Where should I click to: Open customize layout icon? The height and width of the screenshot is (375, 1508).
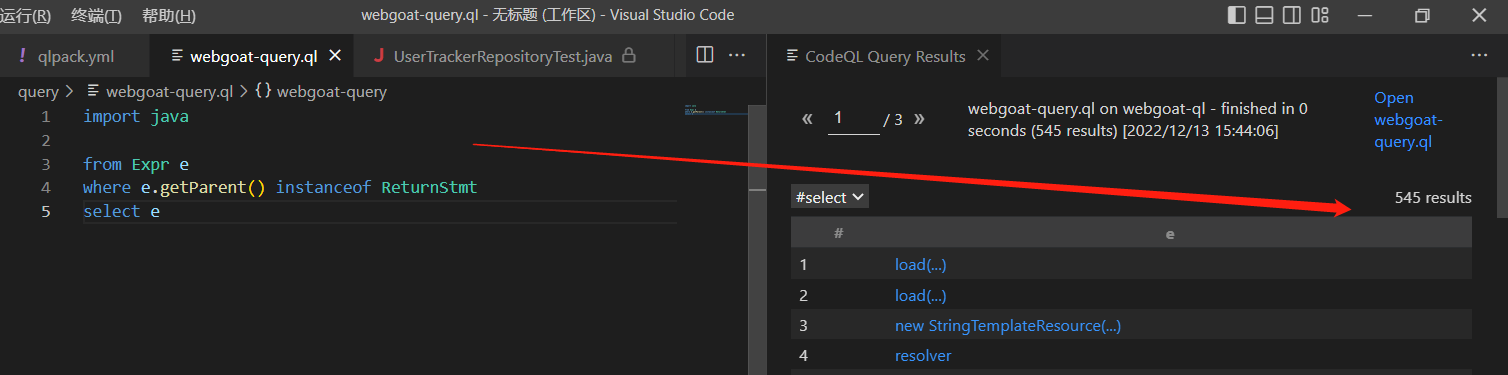point(1320,15)
